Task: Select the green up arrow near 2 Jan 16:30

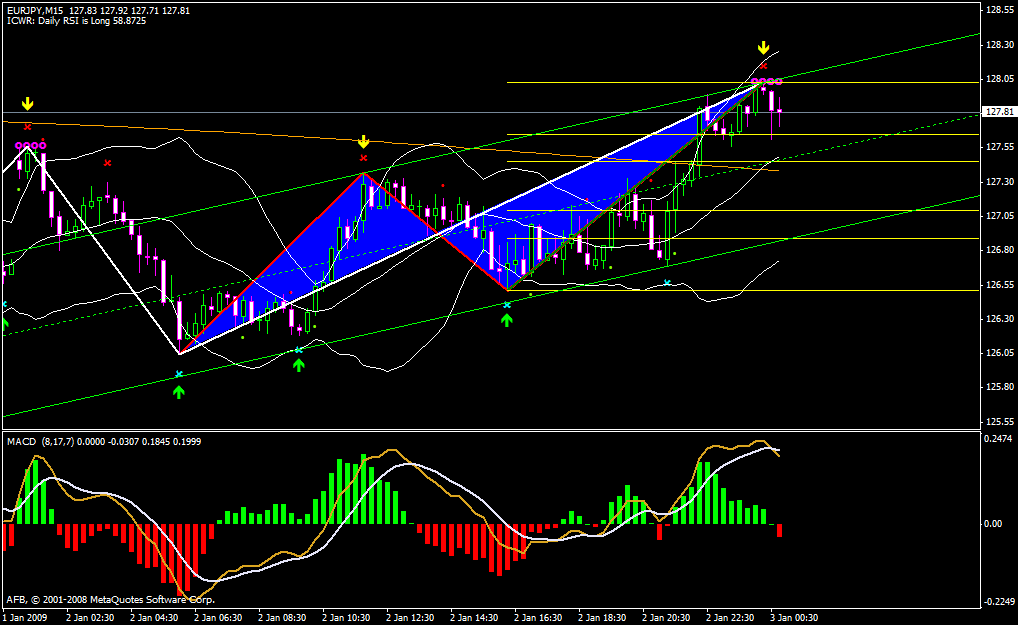Action: 507,320
